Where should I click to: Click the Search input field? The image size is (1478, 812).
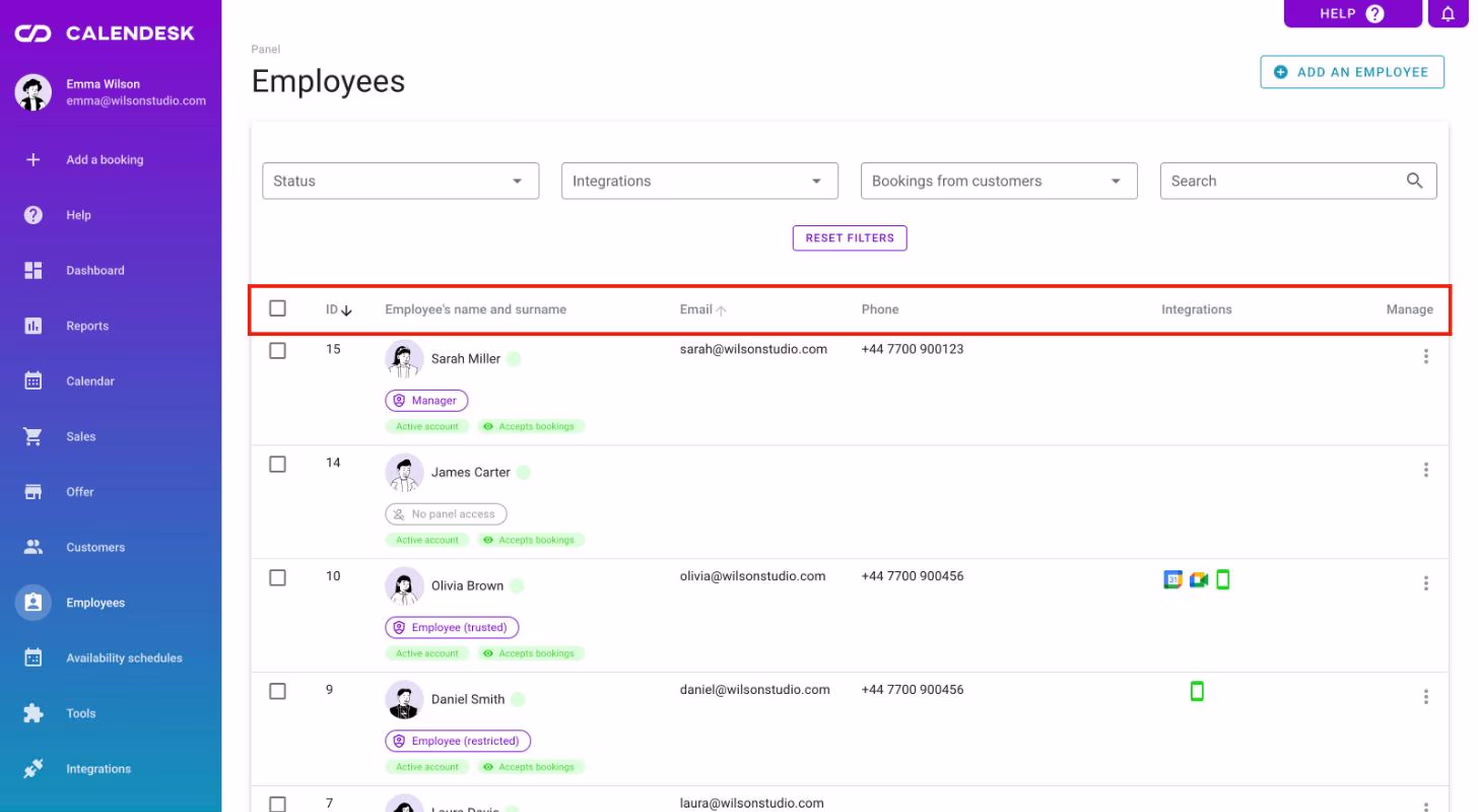click(x=1298, y=181)
